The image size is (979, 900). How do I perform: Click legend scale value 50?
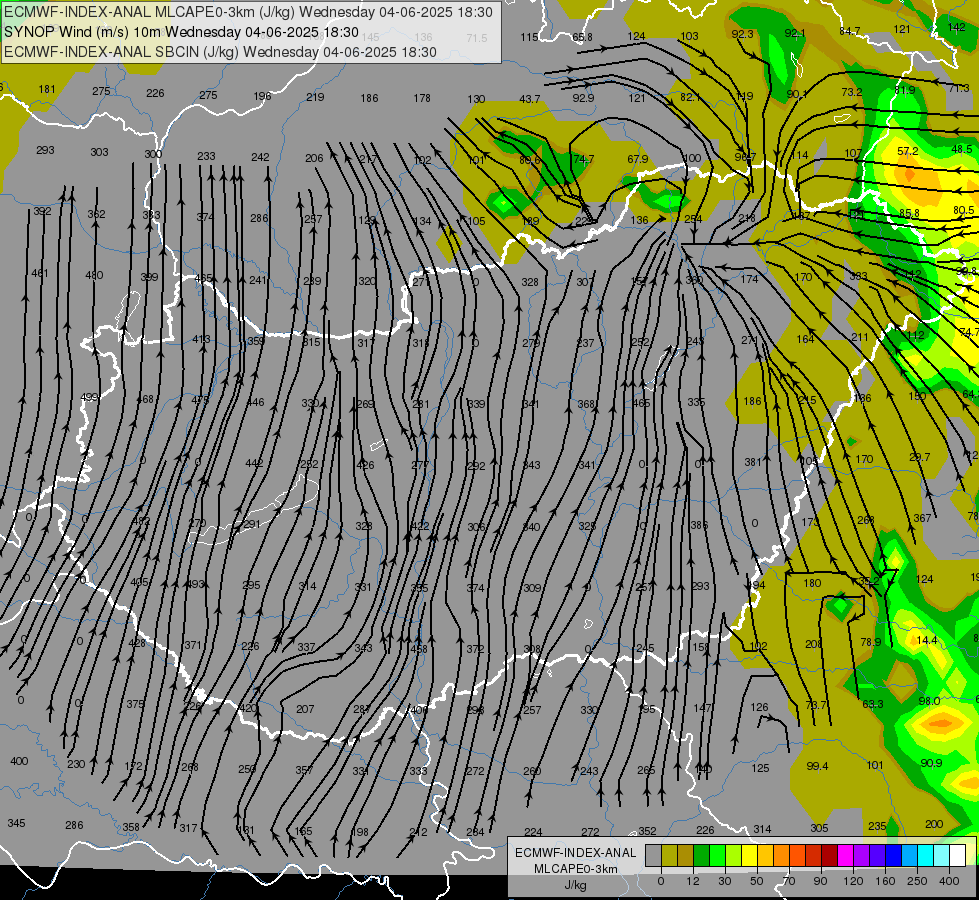point(757,881)
